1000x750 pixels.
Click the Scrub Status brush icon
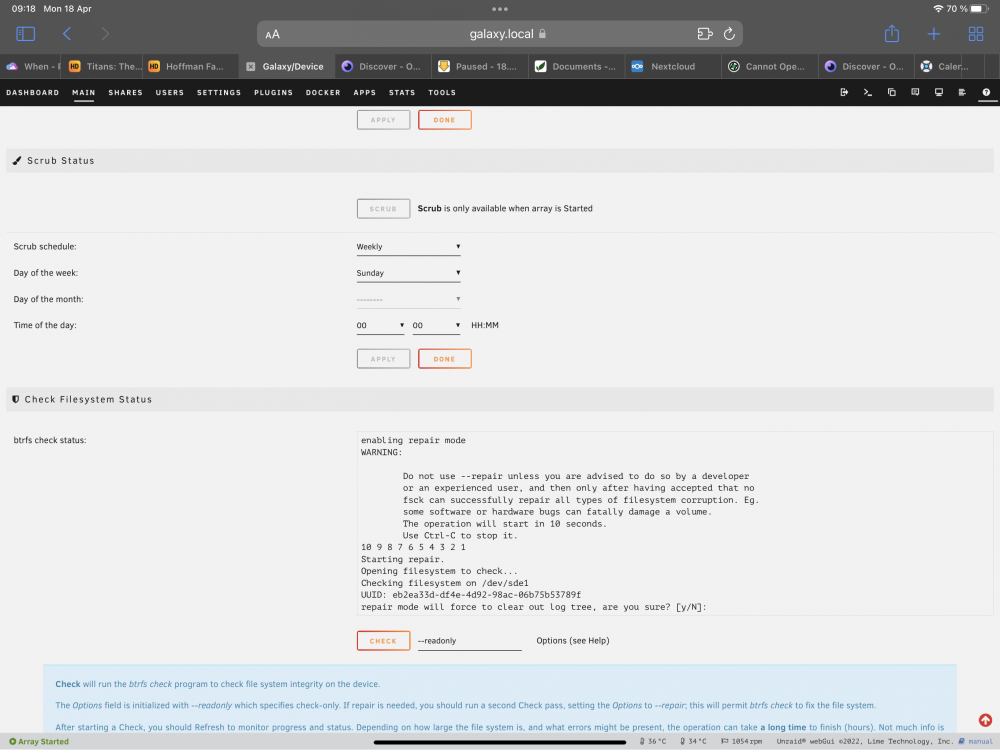tap(17, 161)
